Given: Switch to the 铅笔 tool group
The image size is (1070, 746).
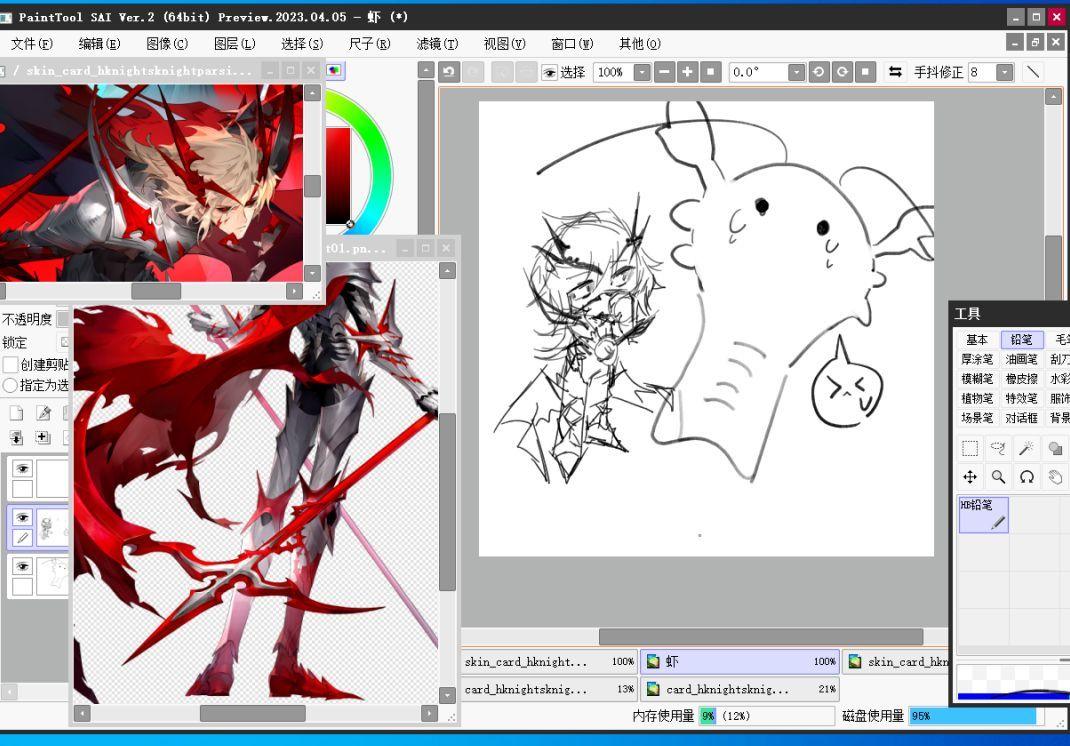Looking at the screenshot, I should click(1022, 339).
